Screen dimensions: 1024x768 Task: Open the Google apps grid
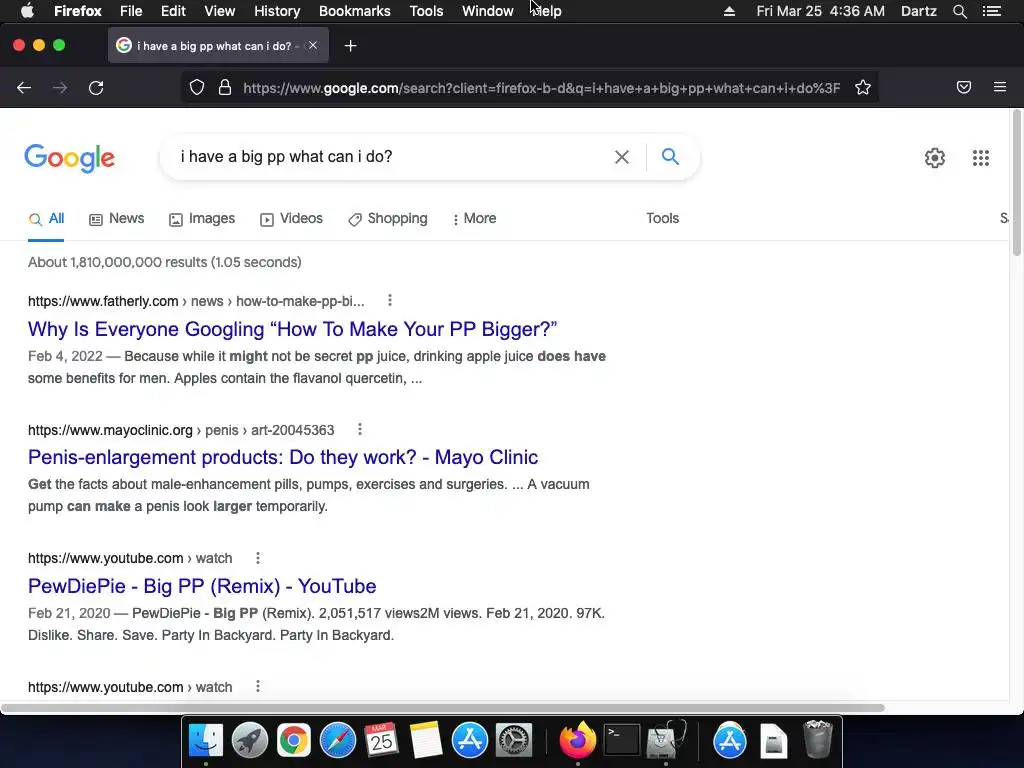pyautogui.click(x=980, y=157)
